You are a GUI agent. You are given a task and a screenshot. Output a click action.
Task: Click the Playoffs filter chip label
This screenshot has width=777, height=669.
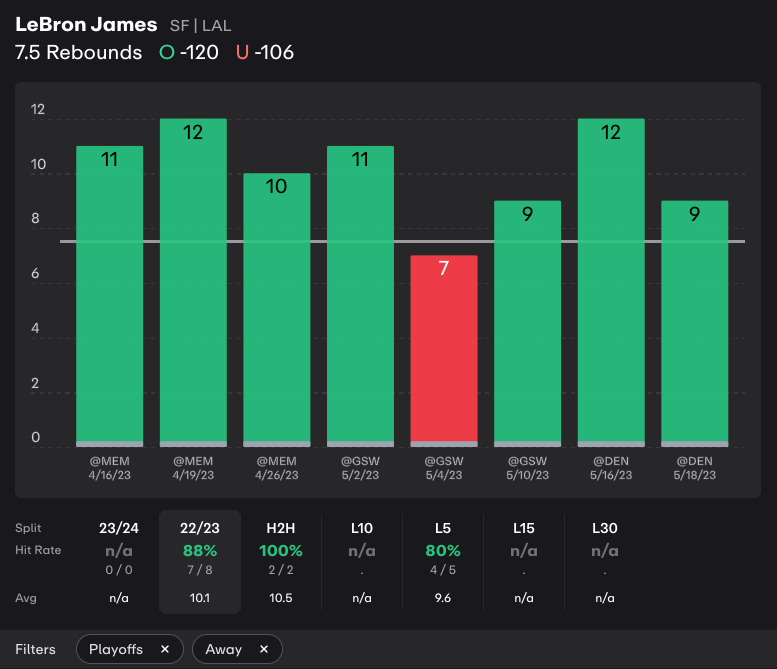(x=116, y=649)
